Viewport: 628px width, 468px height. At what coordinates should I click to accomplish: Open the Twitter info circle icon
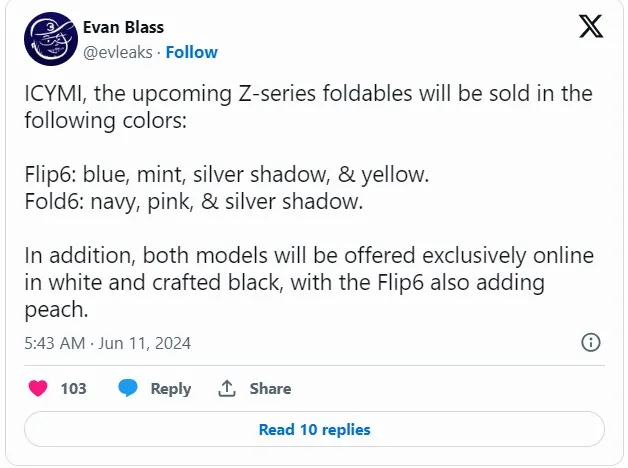click(x=590, y=343)
